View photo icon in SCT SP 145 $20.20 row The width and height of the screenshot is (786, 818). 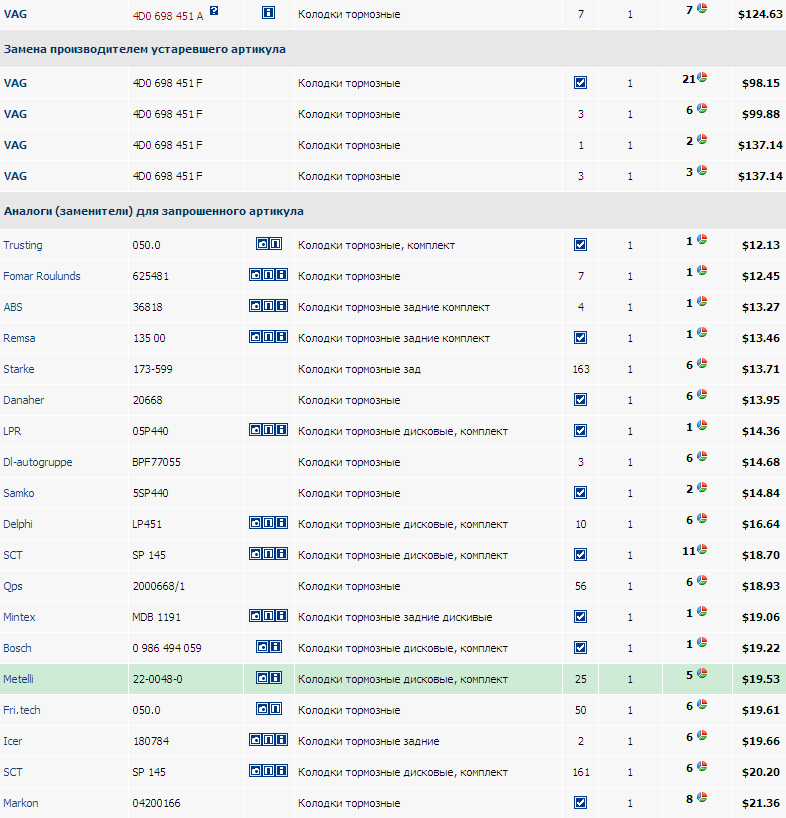(256, 771)
